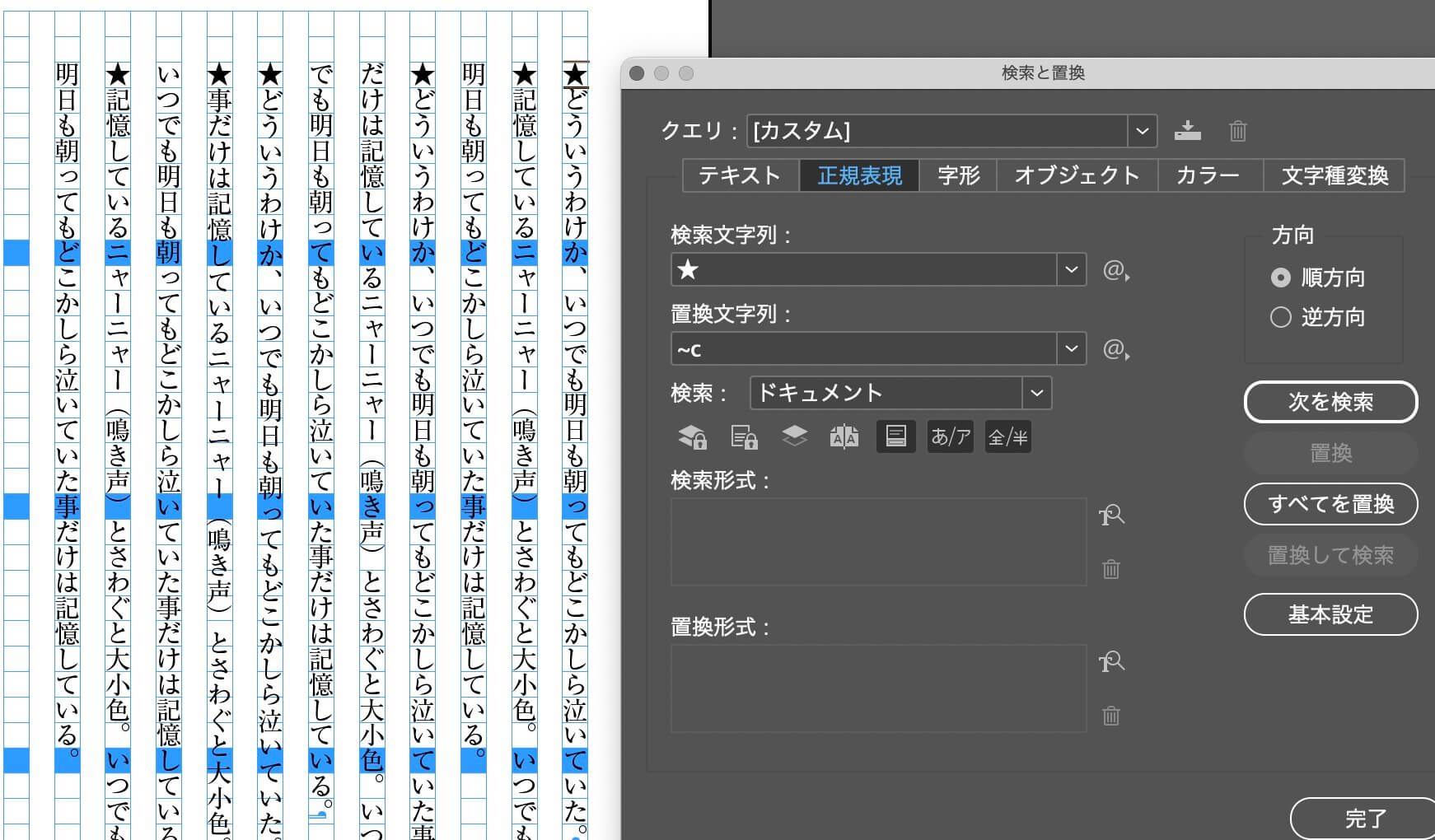1435x840 pixels.
Task: Toggle kana sensitivity あ/ア icon
Action: (x=951, y=436)
